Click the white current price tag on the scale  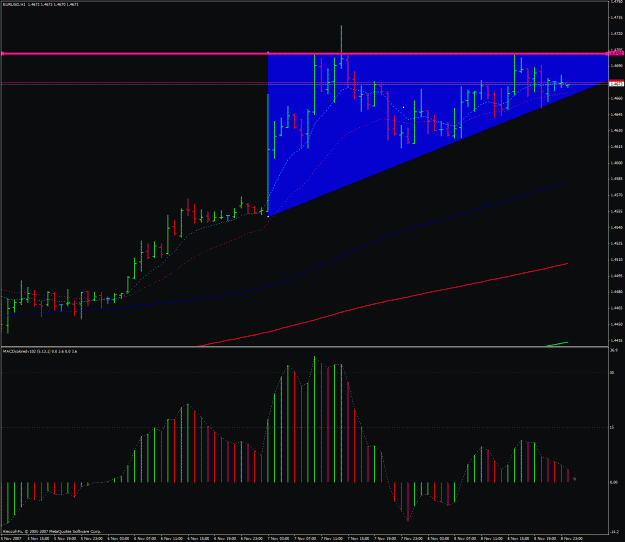click(617, 84)
